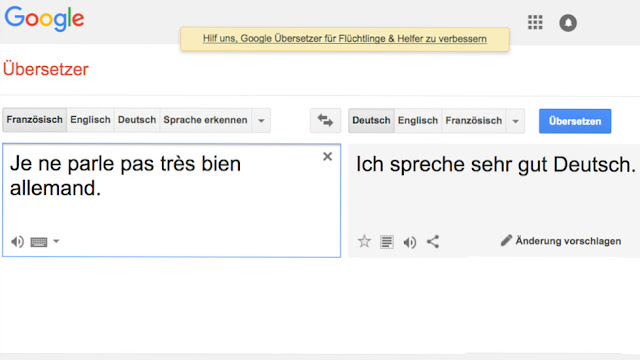Open the Google apps grid
The width and height of the screenshot is (640, 360).
point(535,22)
